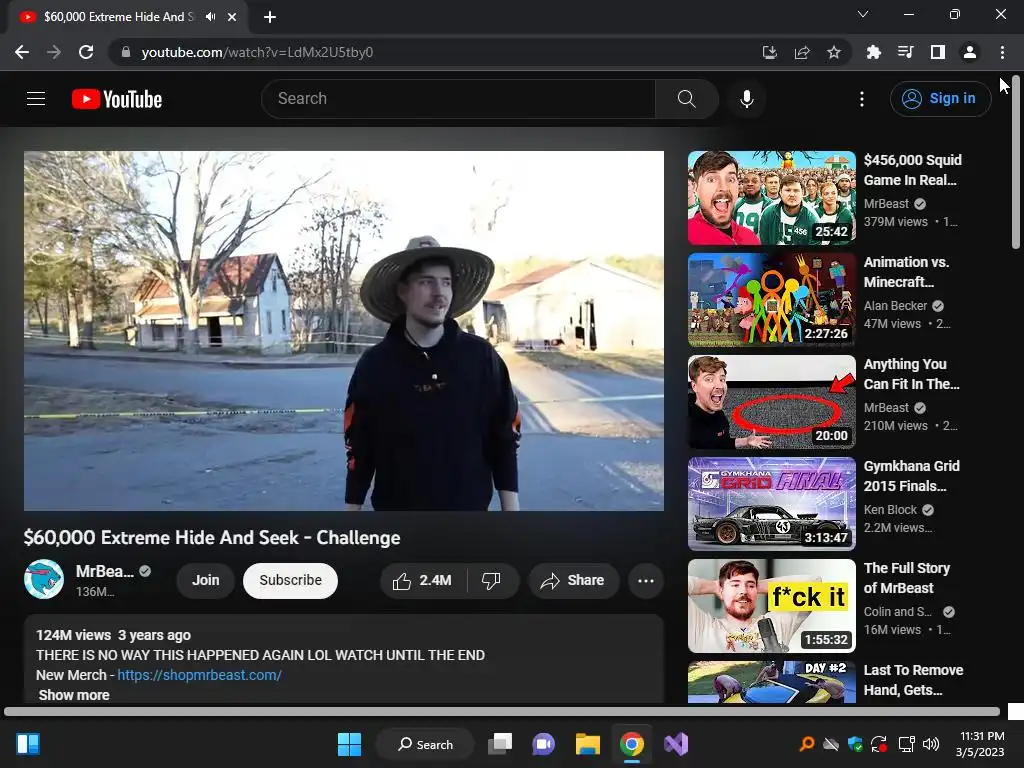Screen dimensions: 1024x768
Task: Open YouTube settings three-dot menu
Action: (861, 99)
